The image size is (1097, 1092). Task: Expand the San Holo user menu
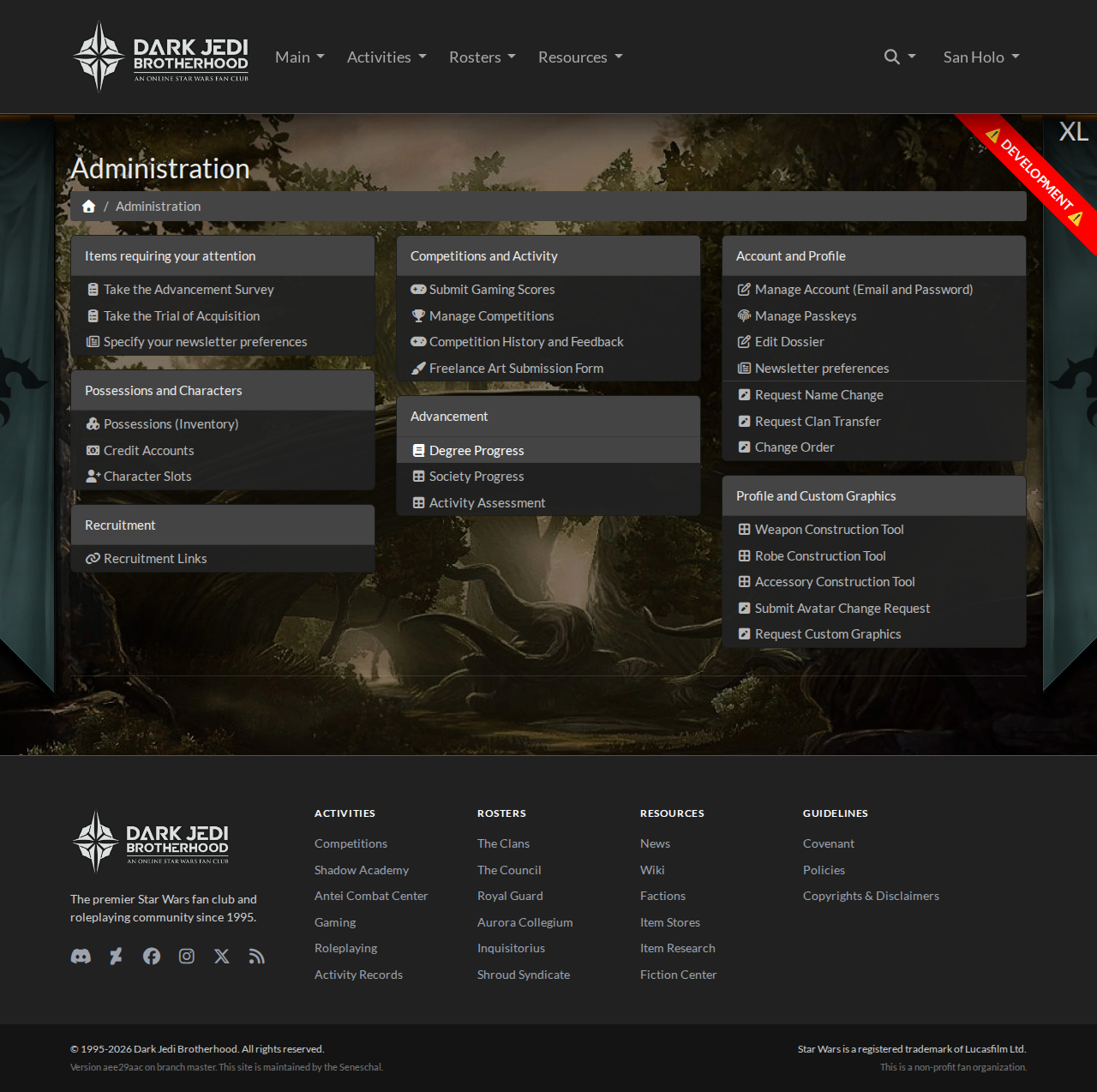980,57
